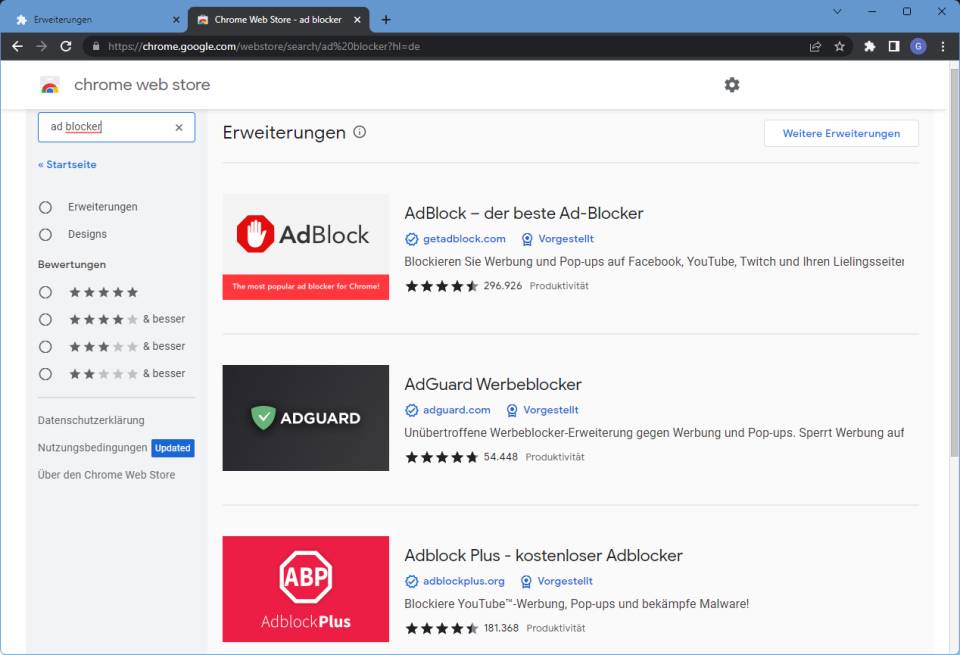
Task: Click Adblock Plus star rating 181.368
Action: 462,628
